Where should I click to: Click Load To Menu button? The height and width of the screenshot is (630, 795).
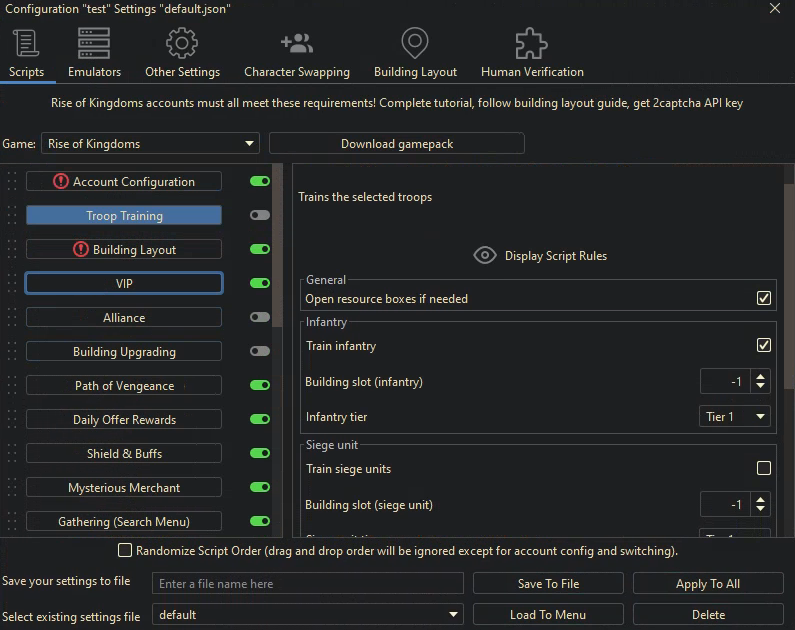pos(548,614)
